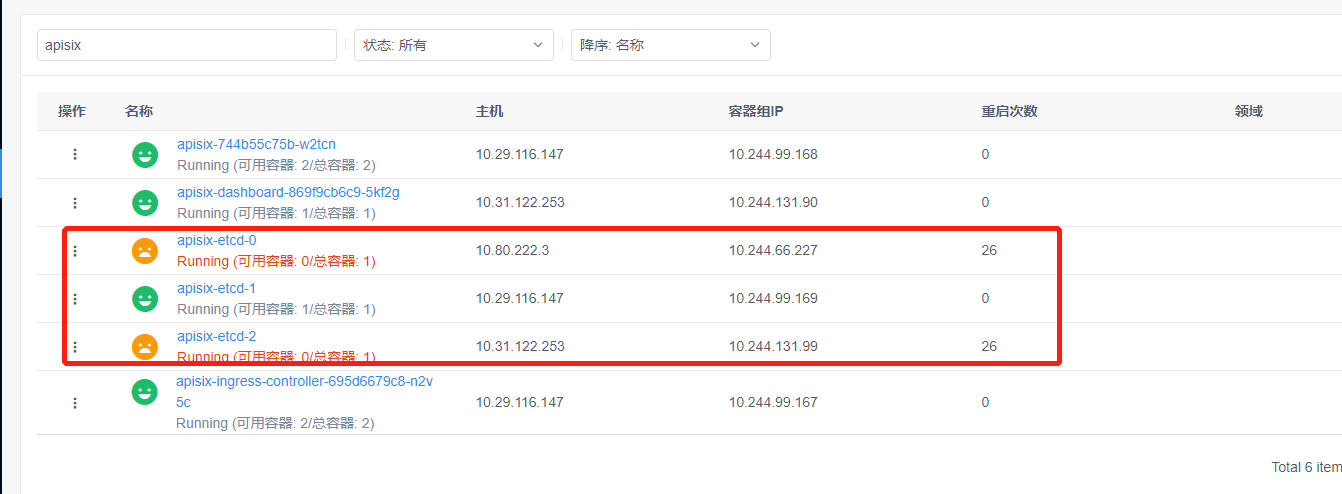Click the 操作 column header
The width and height of the screenshot is (1342, 494).
tap(72, 111)
